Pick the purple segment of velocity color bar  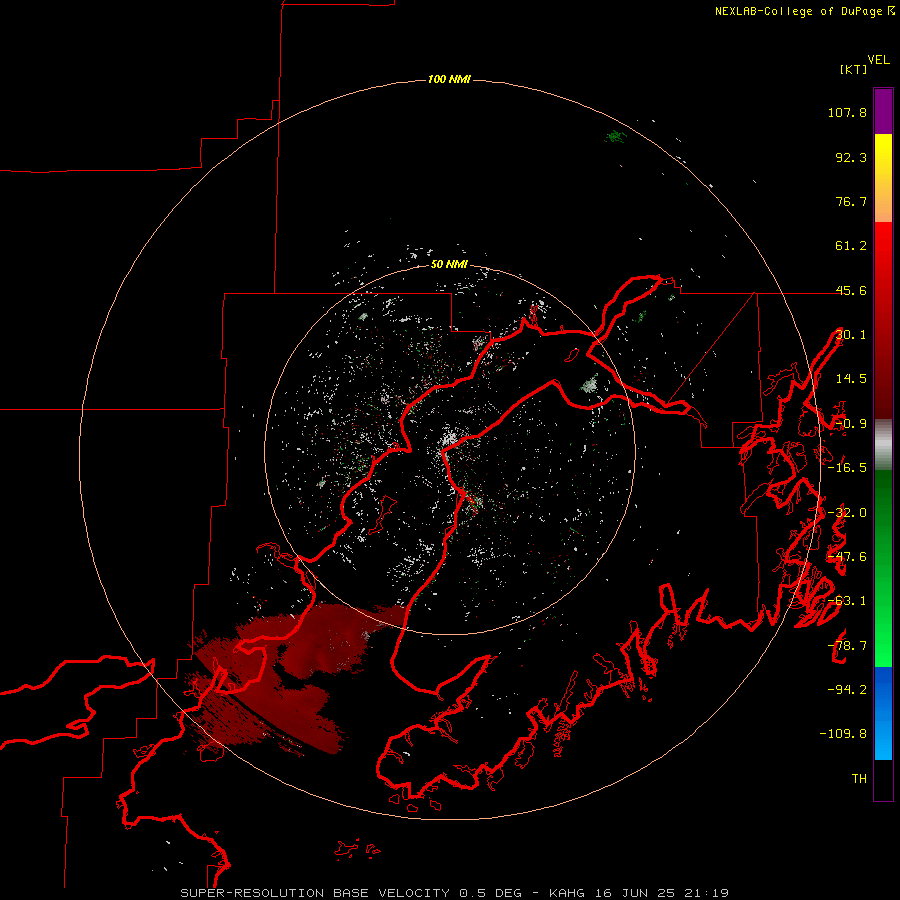[883, 111]
